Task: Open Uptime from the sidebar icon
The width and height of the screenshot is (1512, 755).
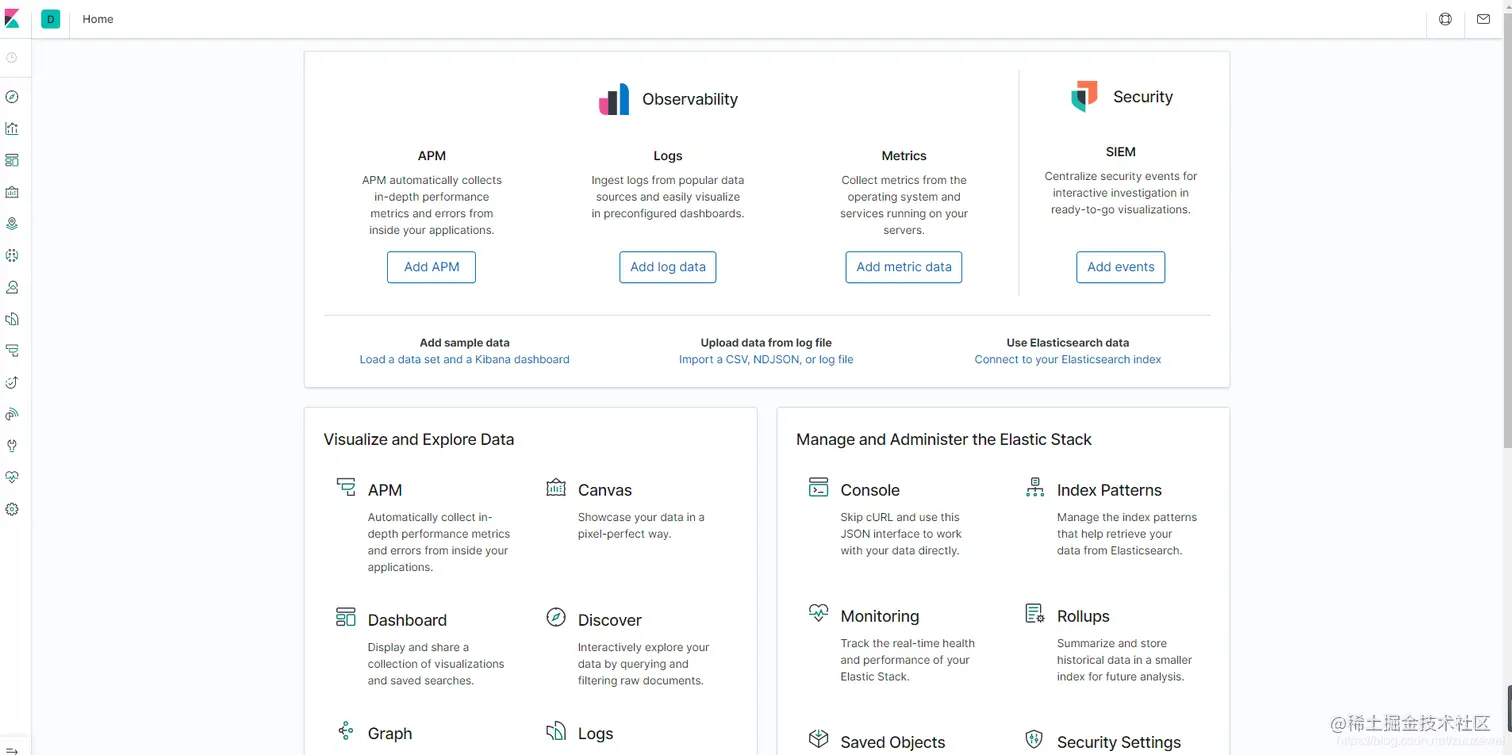Action: click(12, 383)
